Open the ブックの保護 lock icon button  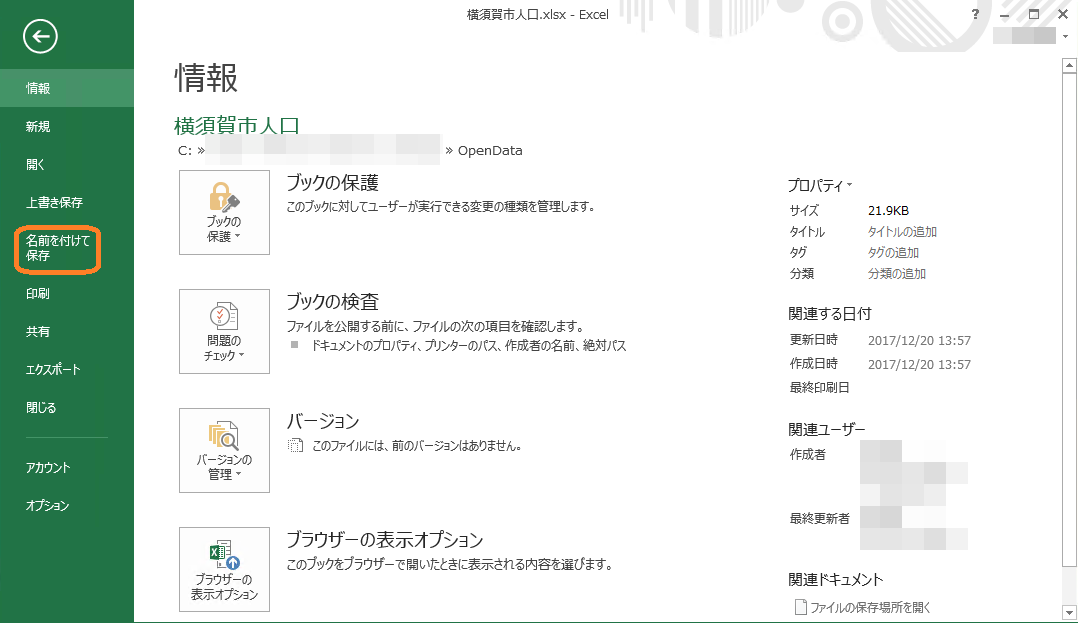coord(224,212)
